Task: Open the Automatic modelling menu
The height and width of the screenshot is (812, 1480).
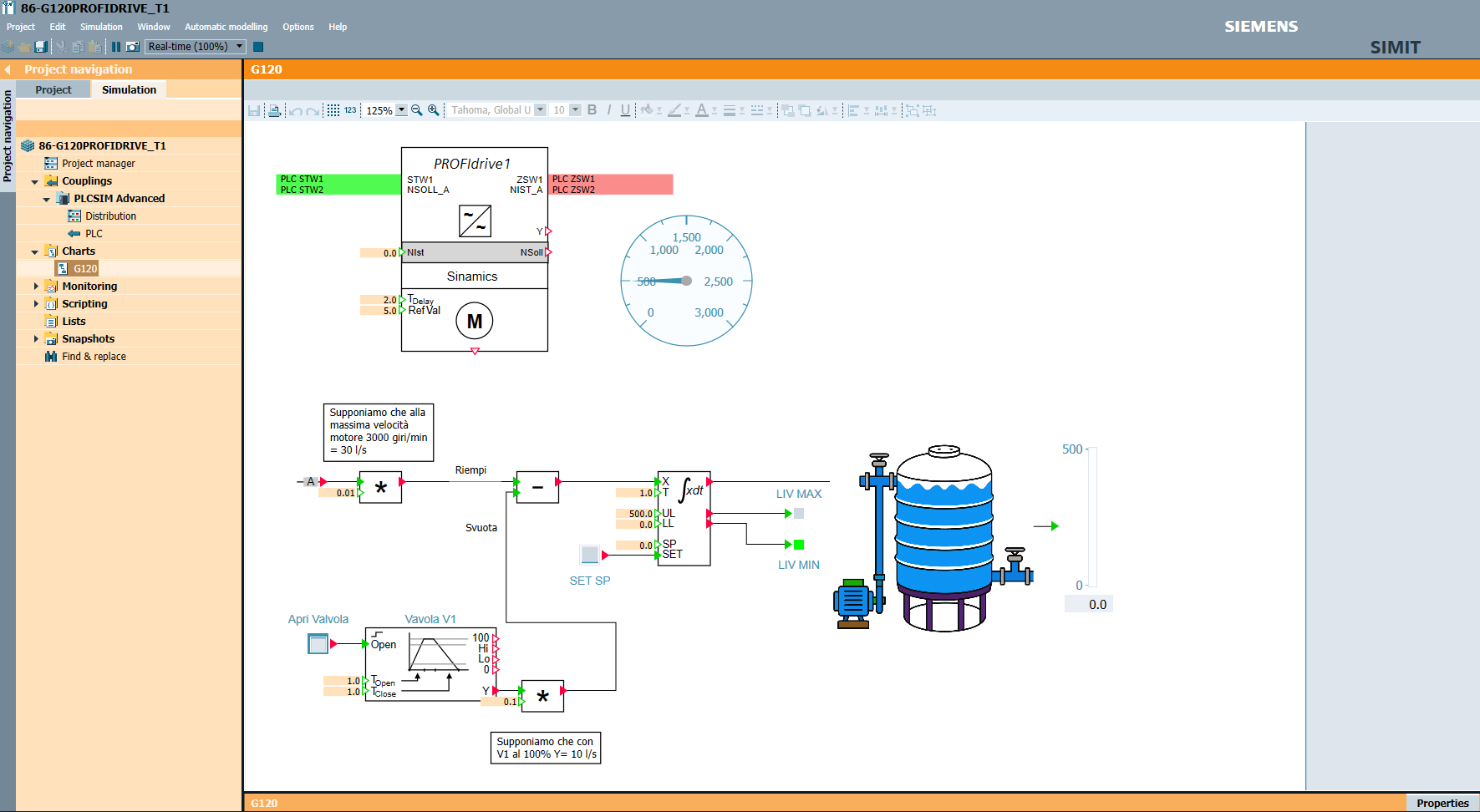Action: (226, 27)
